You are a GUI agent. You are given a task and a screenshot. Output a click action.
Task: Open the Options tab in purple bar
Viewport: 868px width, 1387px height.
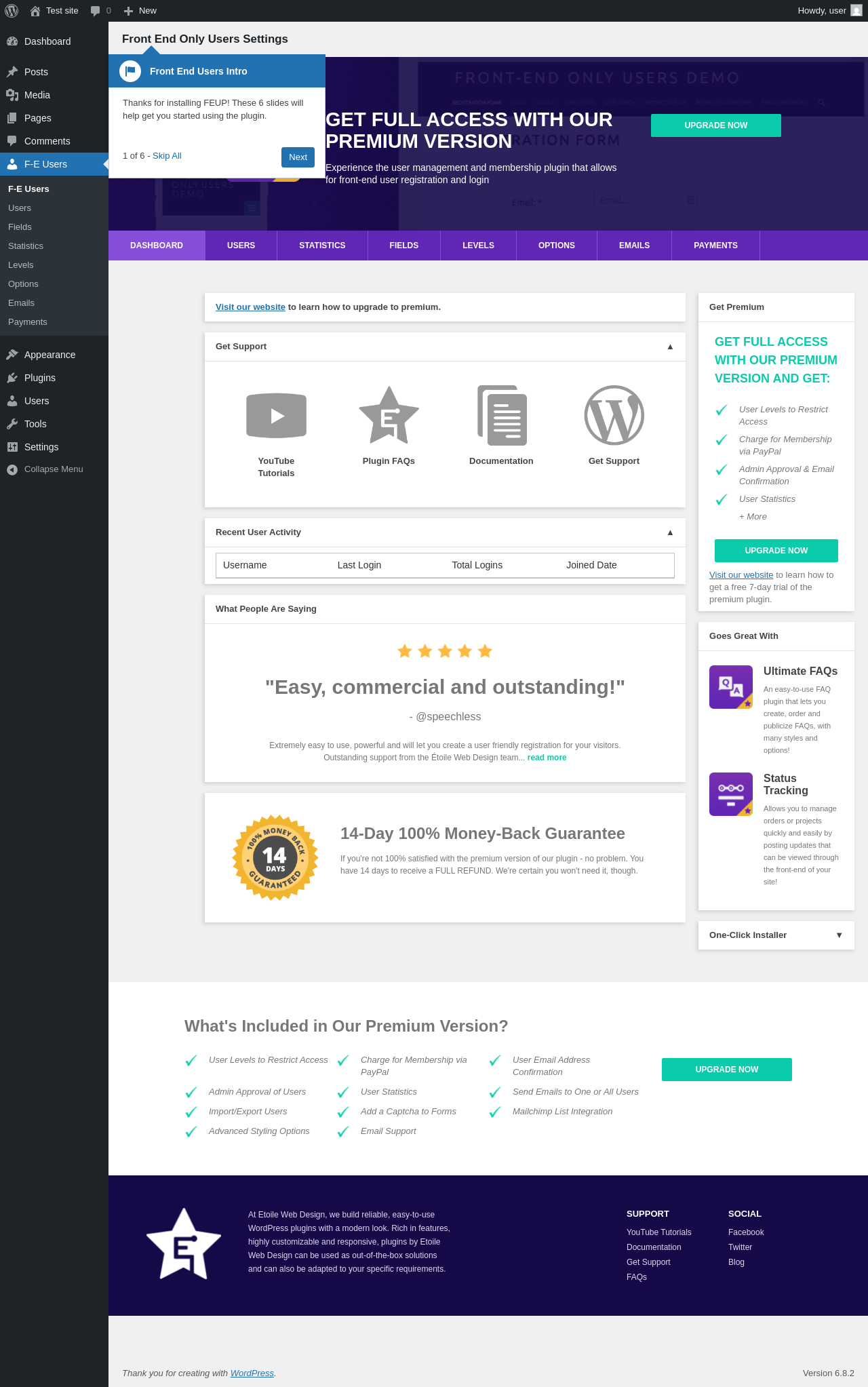point(557,246)
